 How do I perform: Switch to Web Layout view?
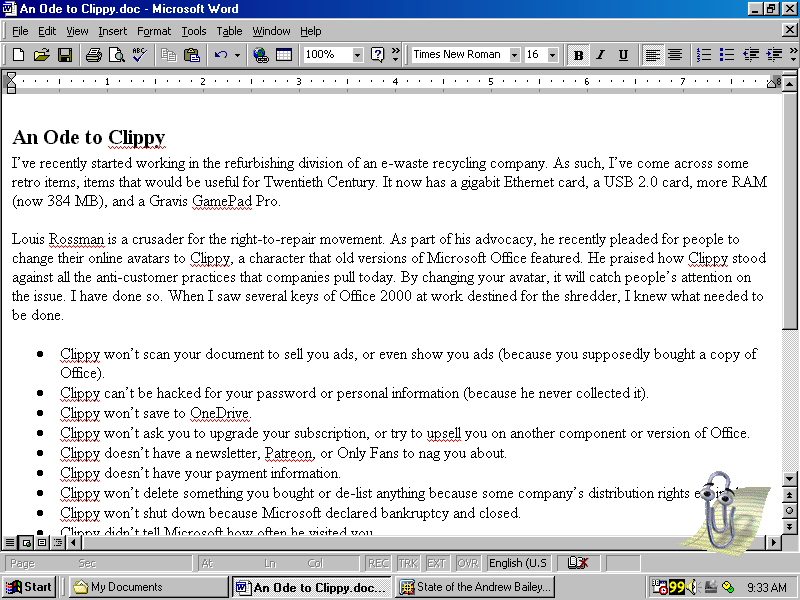pyautogui.click(x=26, y=542)
